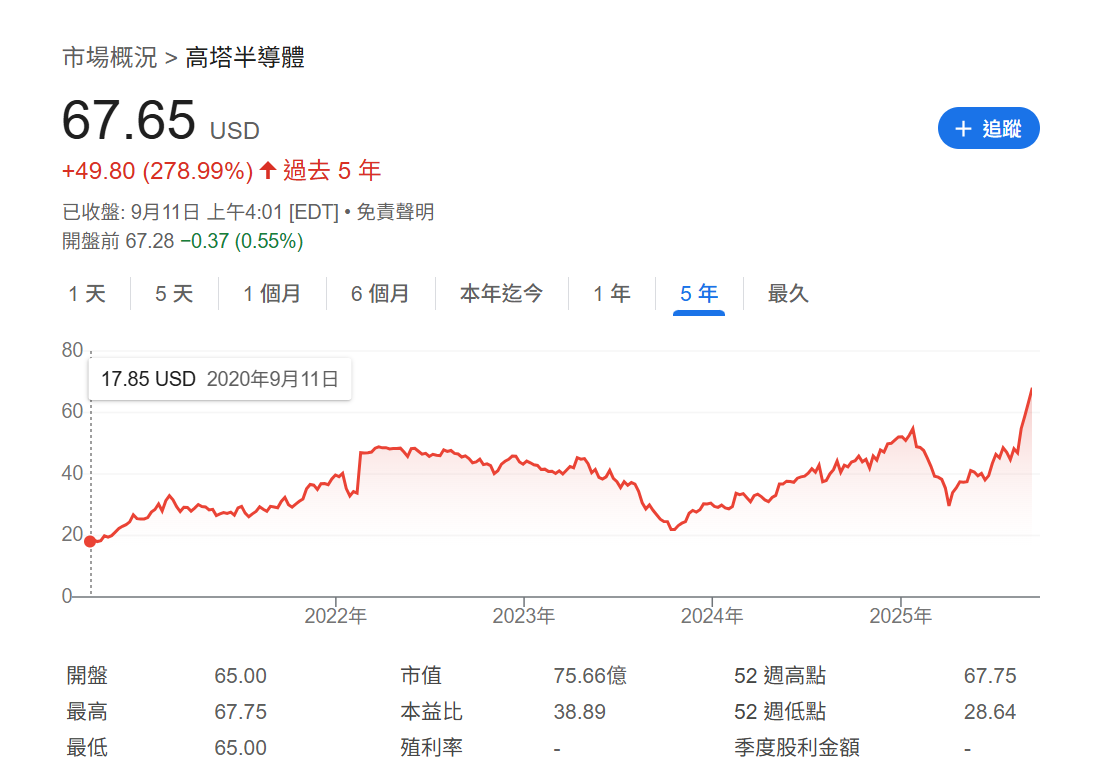Click the 67.65 current price
Image resolution: width=1101 pixels, height=784 pixels.
pos(128,120)
